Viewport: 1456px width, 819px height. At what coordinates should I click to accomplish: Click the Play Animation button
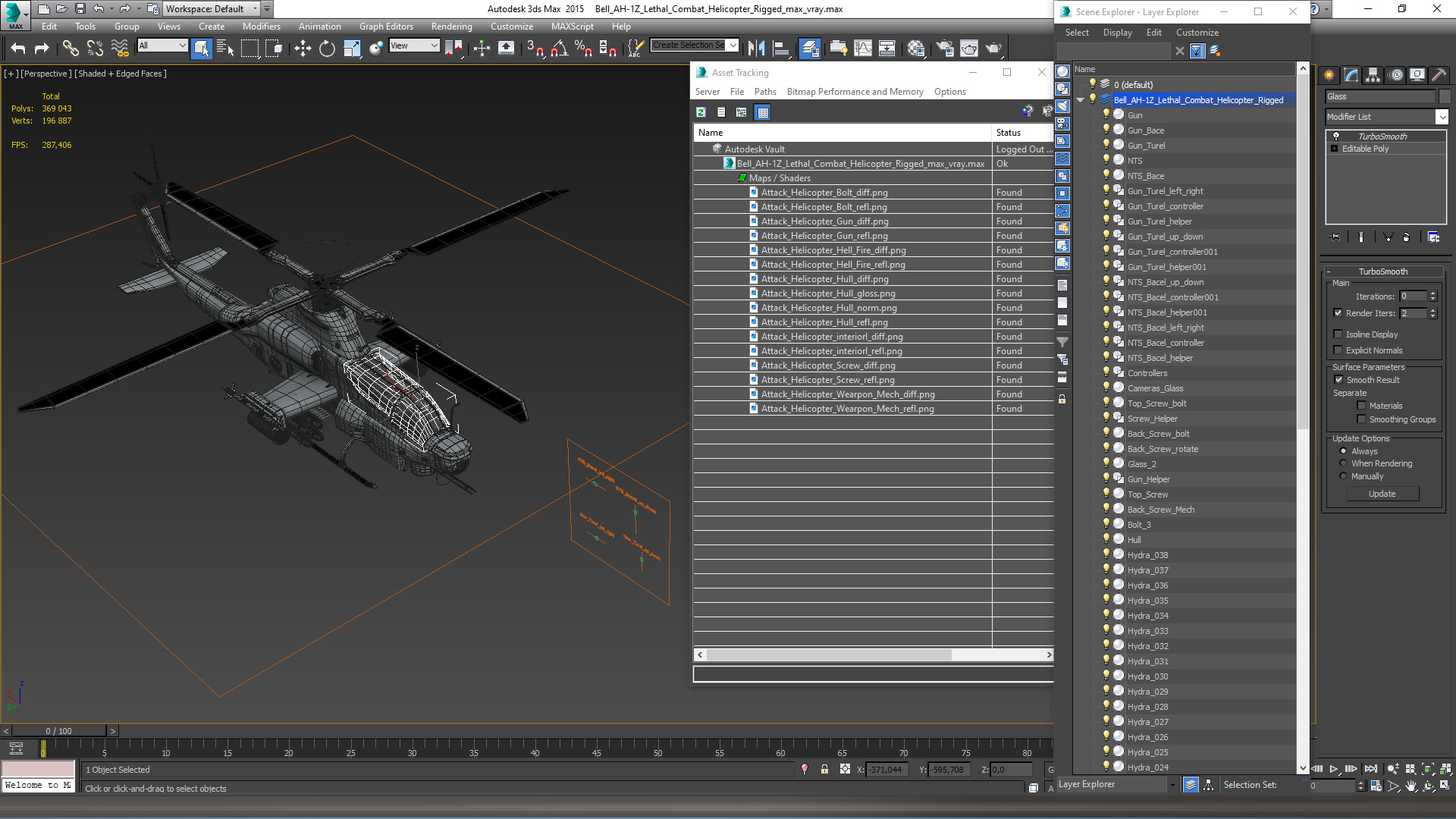click(1334, 769)
